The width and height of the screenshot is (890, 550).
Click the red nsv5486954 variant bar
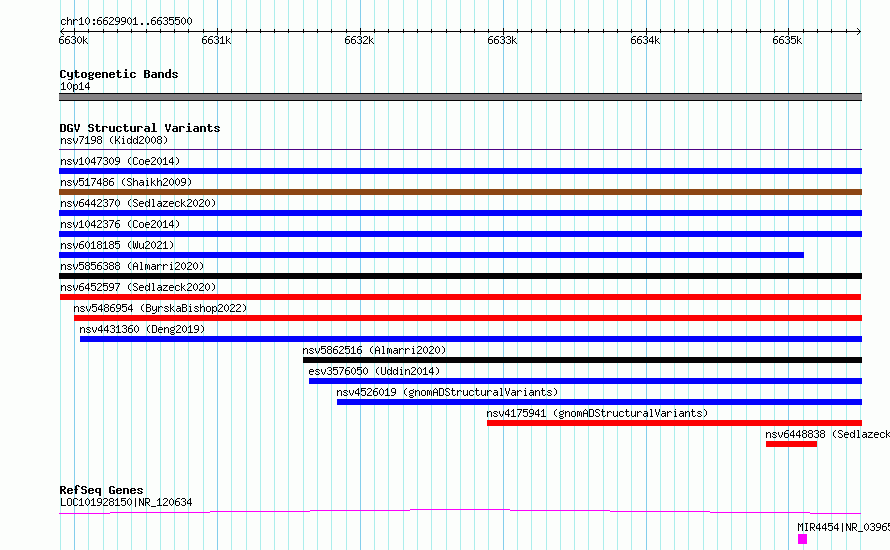click(468, 318)
